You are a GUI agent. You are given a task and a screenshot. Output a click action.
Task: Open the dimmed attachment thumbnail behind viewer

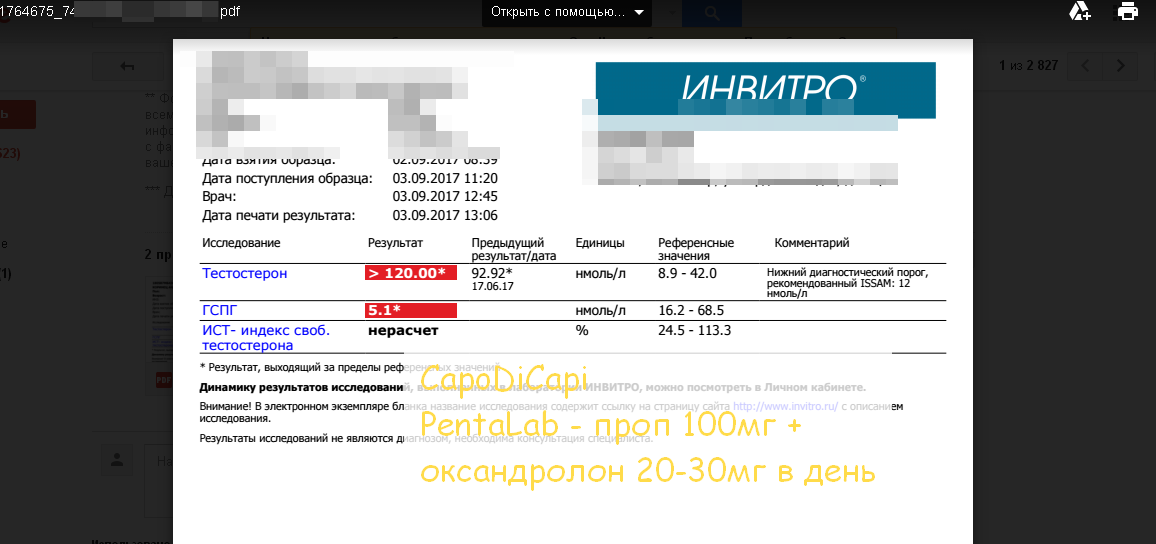pos(159,337)
